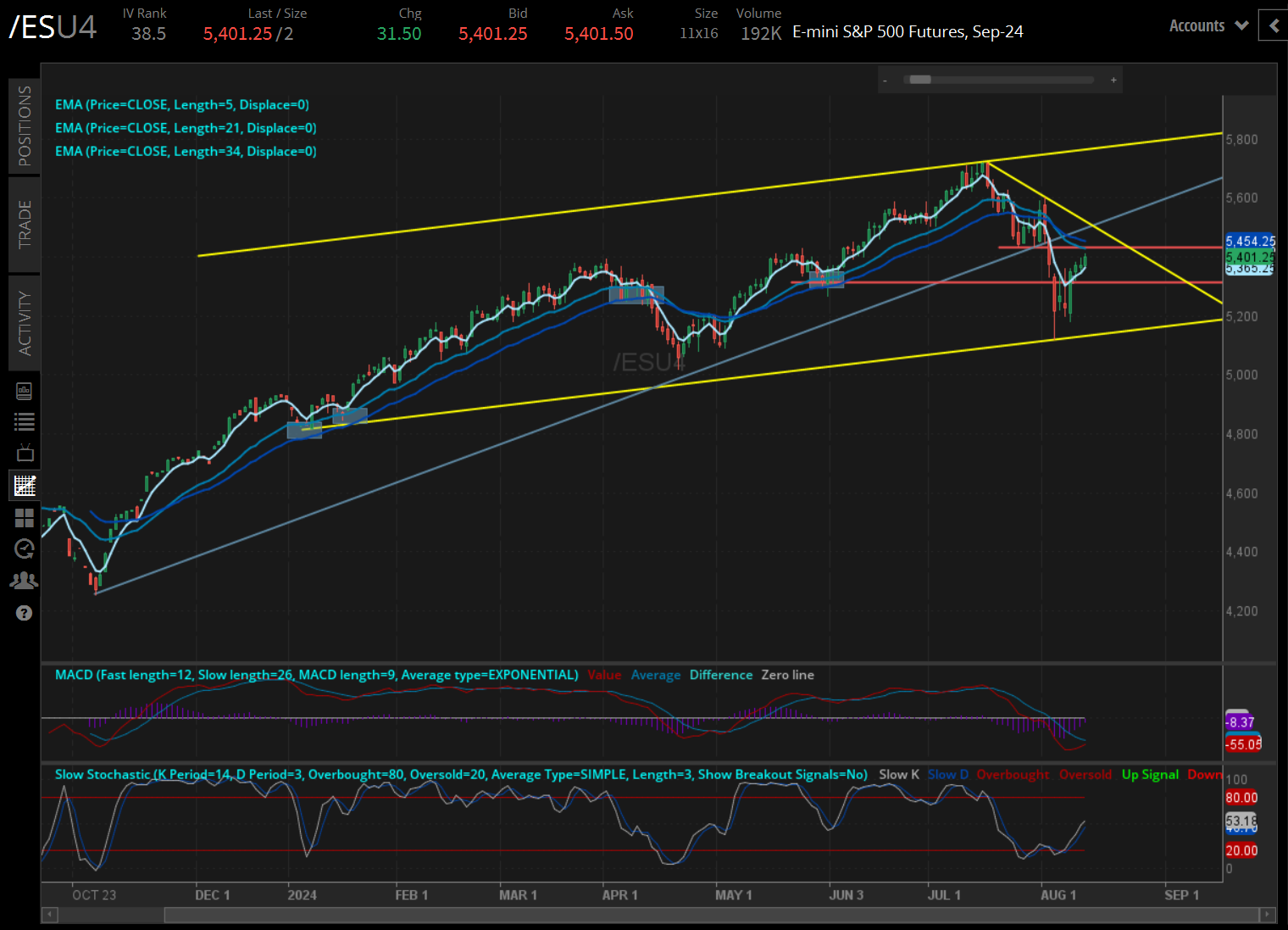The width and height of the screenshot is (1288, 930).
Task: Open the MACD study settings label
Action: pyautogui.click(x=315, y=675)
